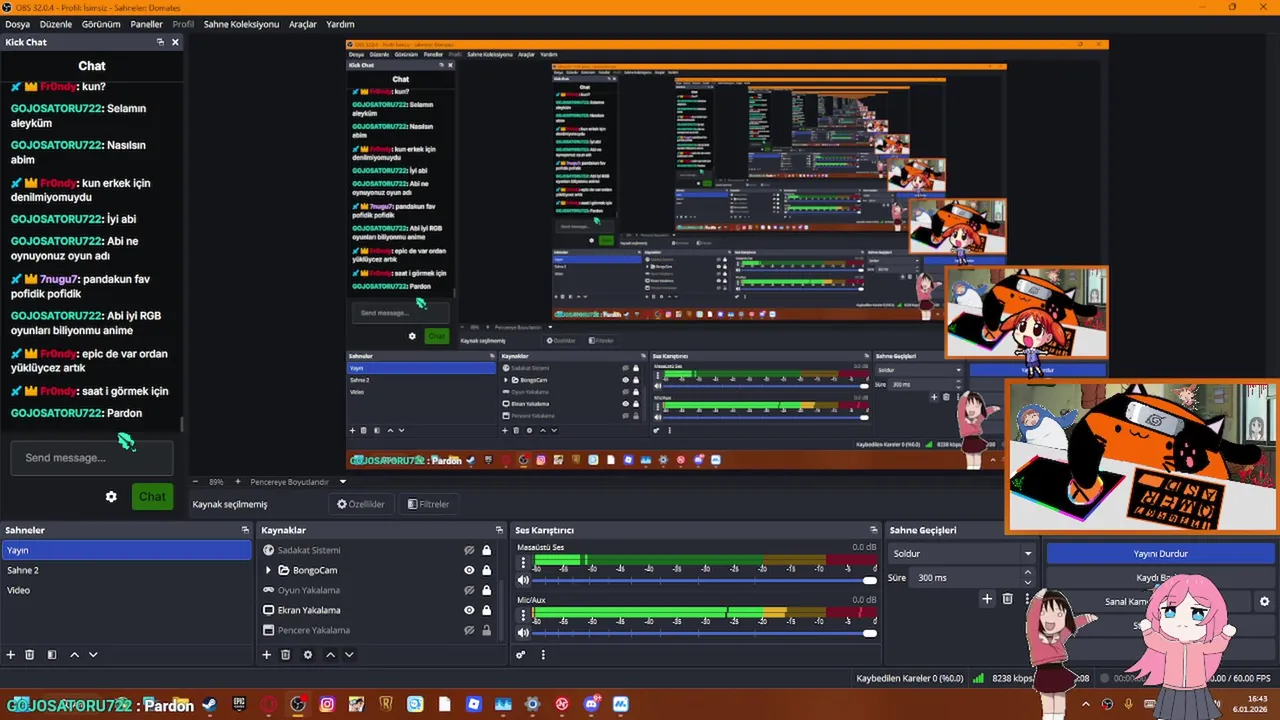Undock the Kaynaklar panel
1280x720 pixels.
coord(499,530)
